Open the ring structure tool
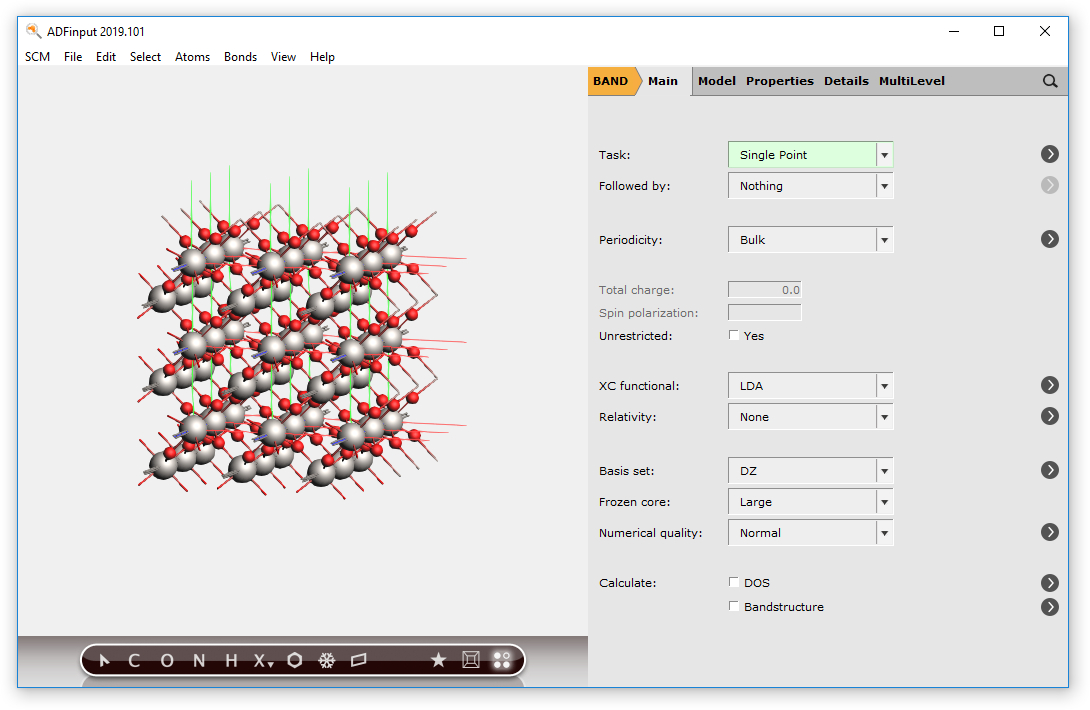 click(x=294, y=660)
